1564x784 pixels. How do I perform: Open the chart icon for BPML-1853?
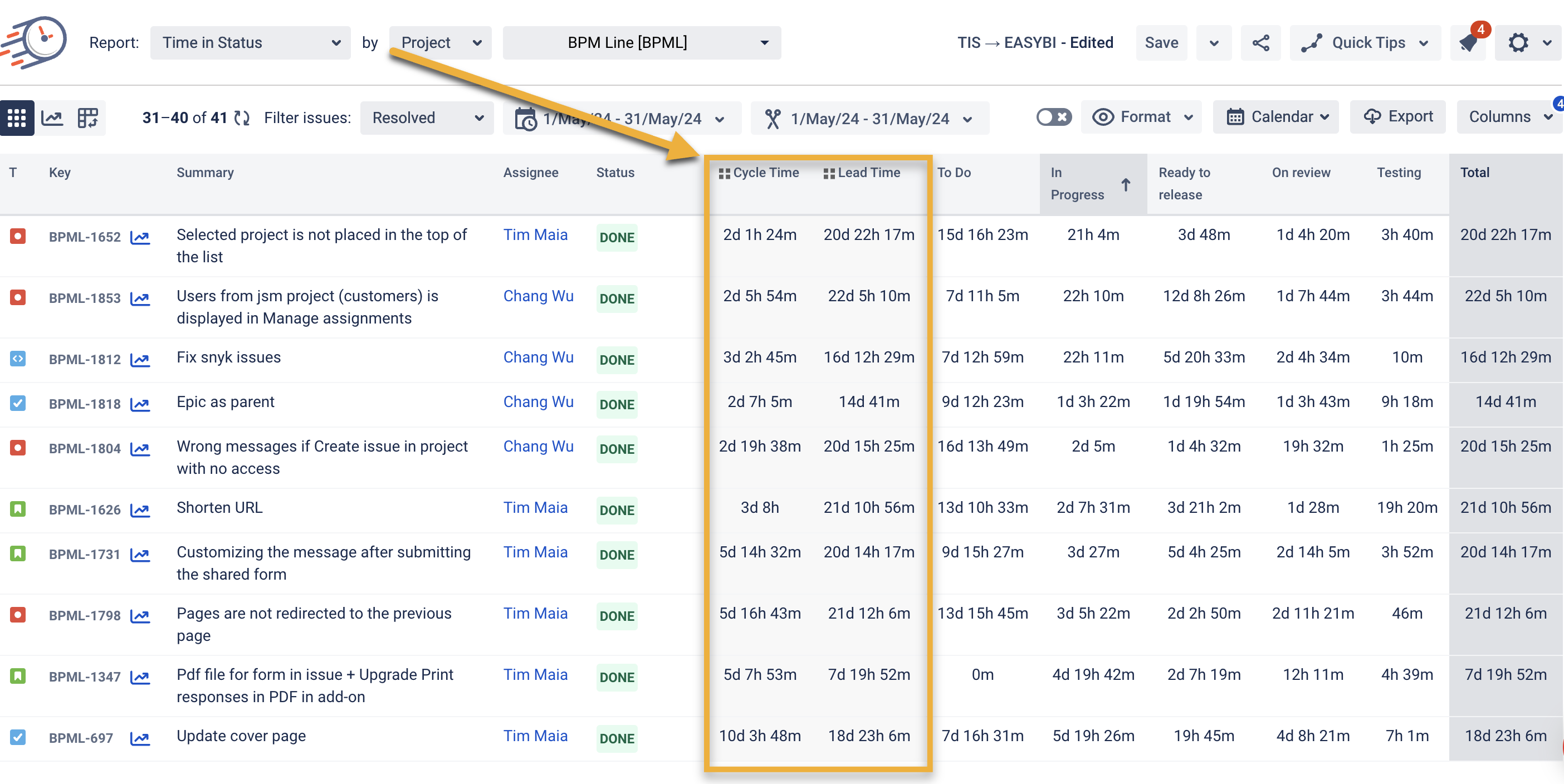point(140,298)
